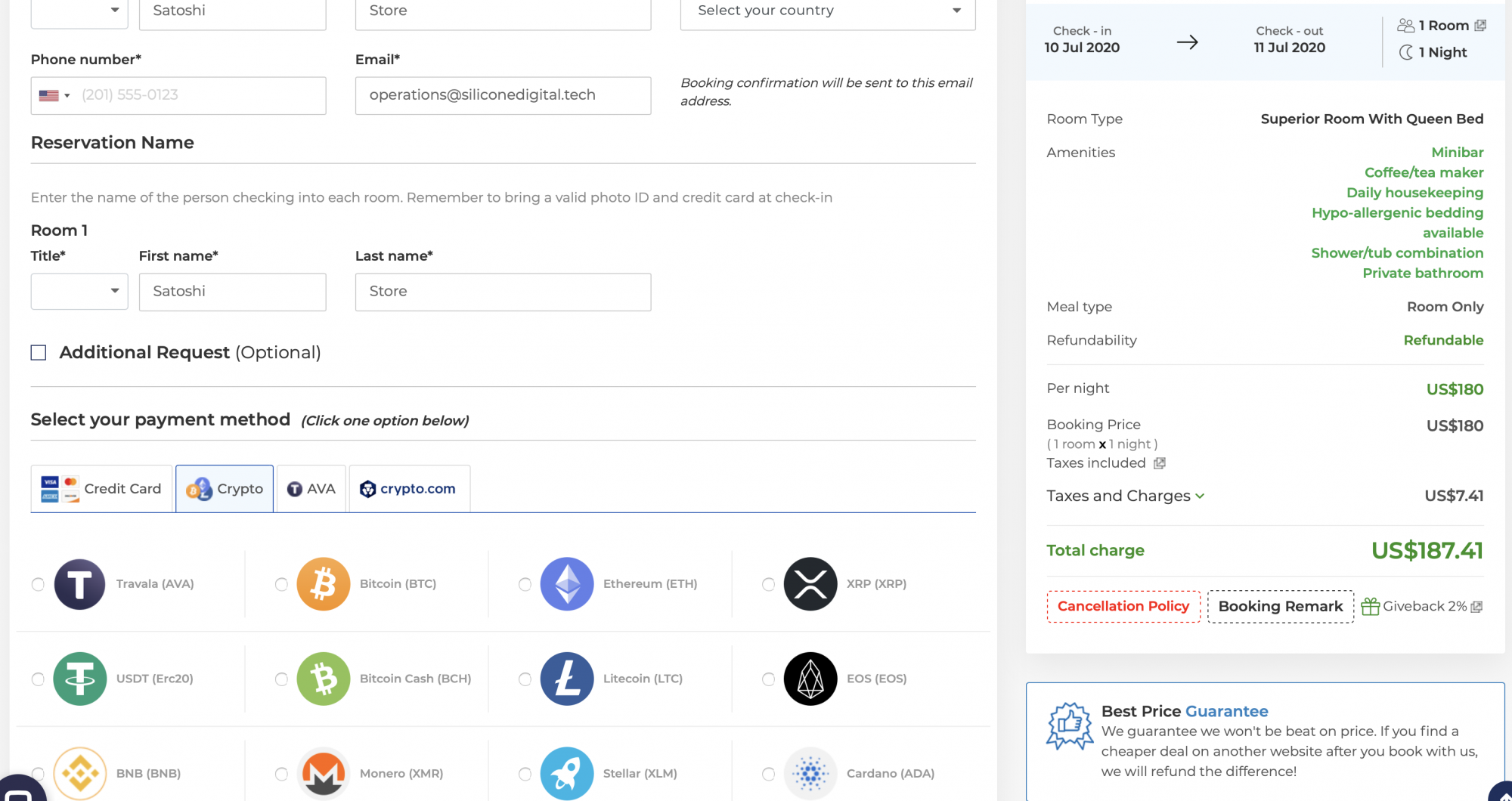Image resolution: width=1512 pixels, height=801 pixels.
Task: Click Room 1 First name field
Action: [233, 292]
